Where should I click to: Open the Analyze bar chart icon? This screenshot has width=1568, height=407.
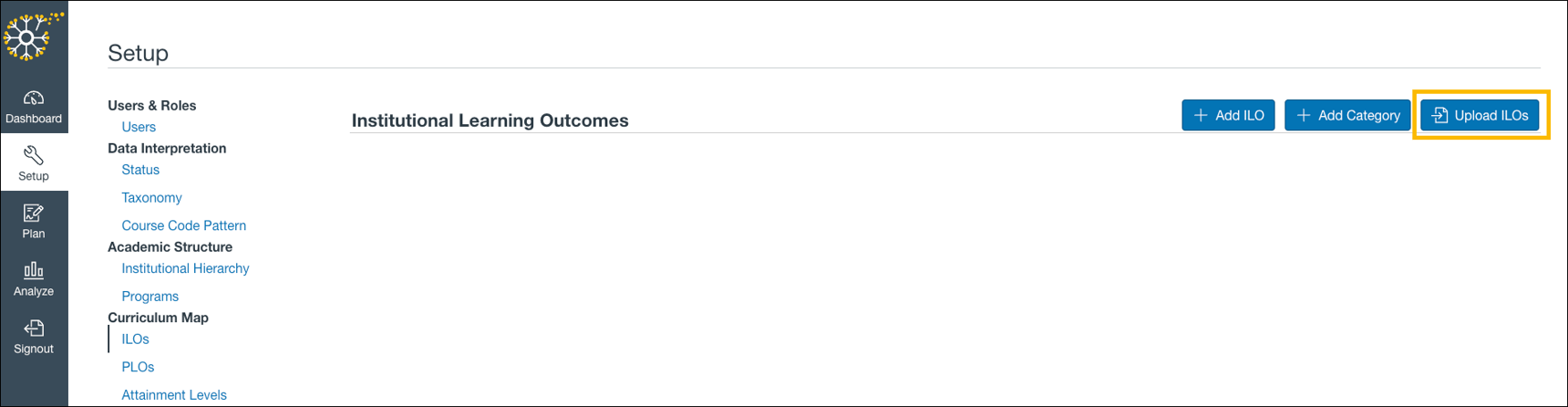pyautogui.click(x=34, y=271)
